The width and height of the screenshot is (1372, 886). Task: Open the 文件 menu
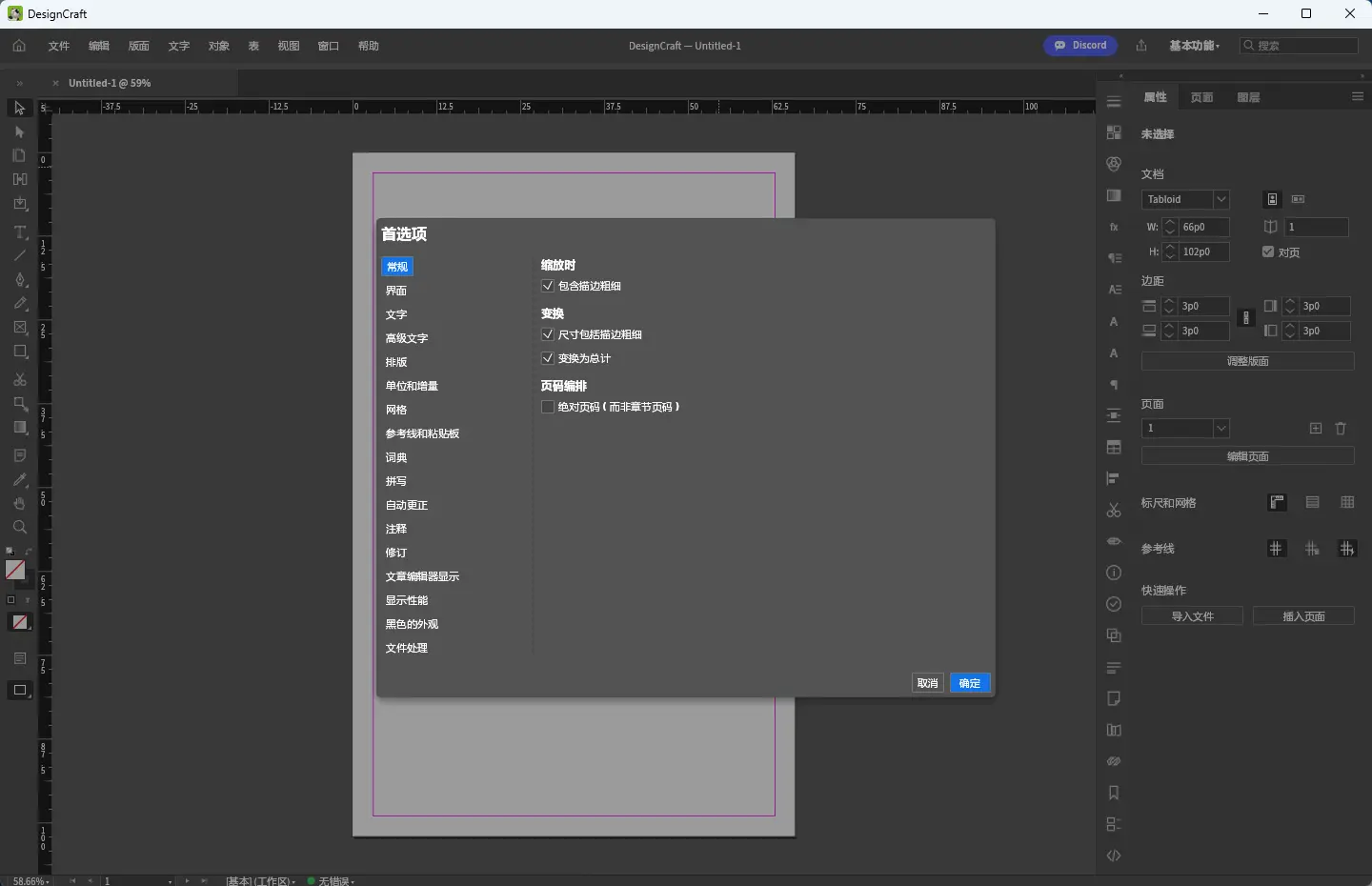pos(59,46)
